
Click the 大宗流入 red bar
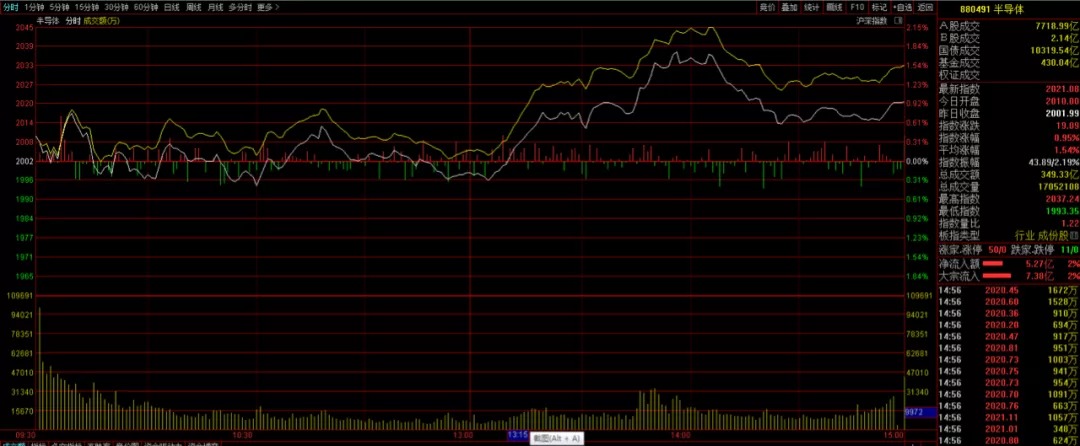tap(997, 276)
